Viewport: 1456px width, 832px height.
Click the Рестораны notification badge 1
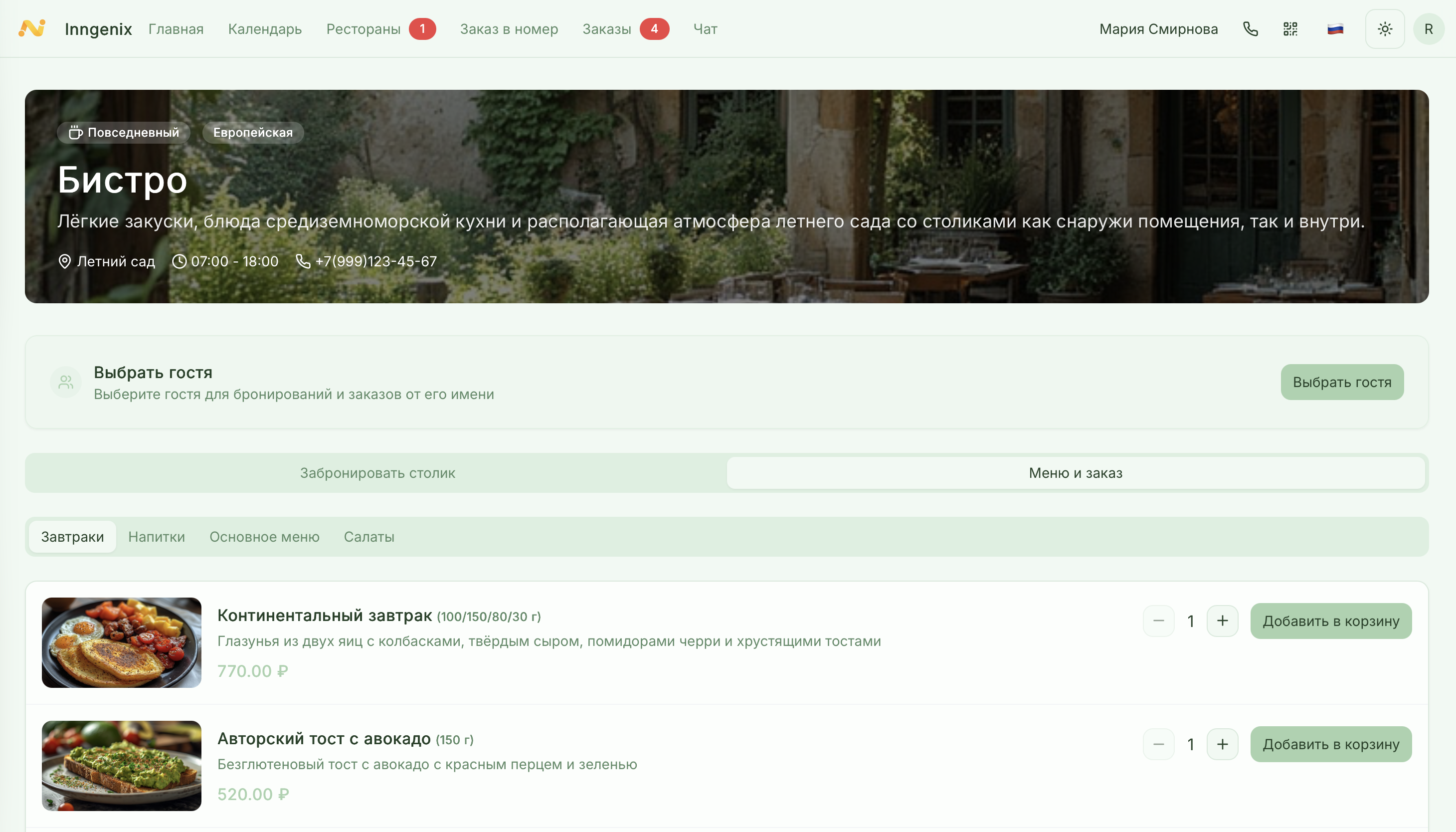(422, 28)
